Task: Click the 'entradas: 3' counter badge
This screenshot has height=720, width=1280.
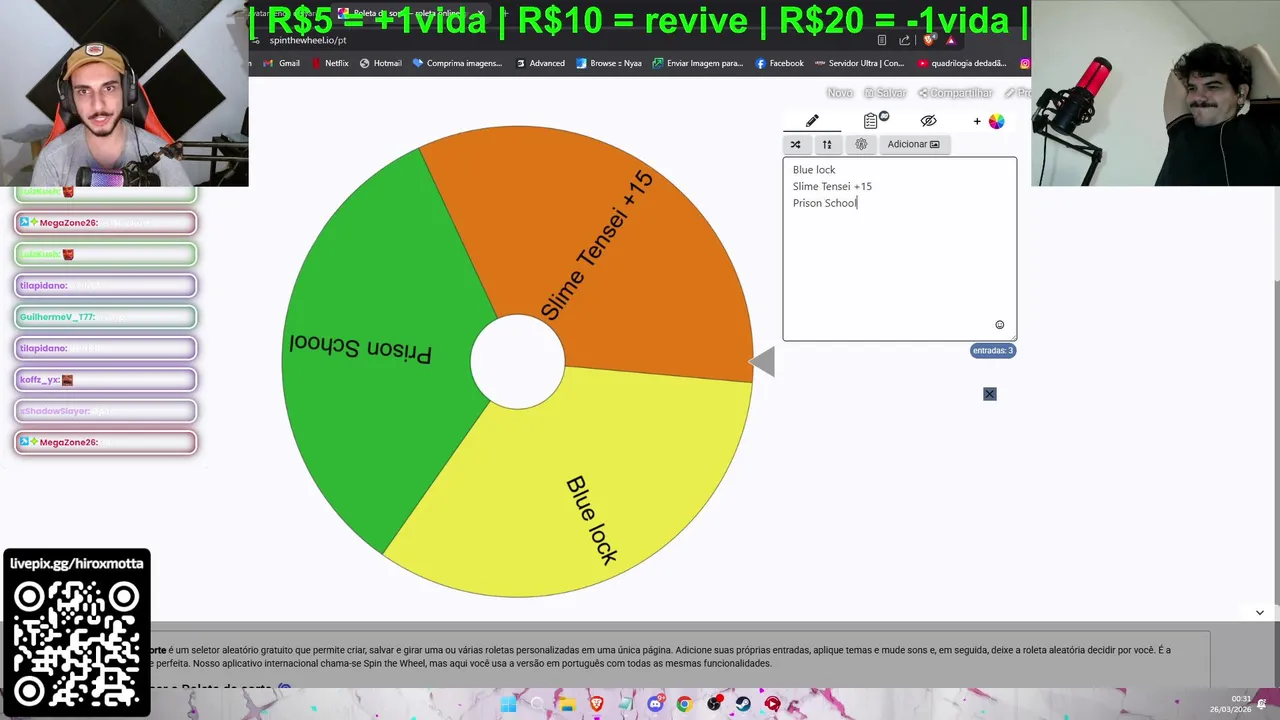Action: pyautogui.click(x=993, y=350)
